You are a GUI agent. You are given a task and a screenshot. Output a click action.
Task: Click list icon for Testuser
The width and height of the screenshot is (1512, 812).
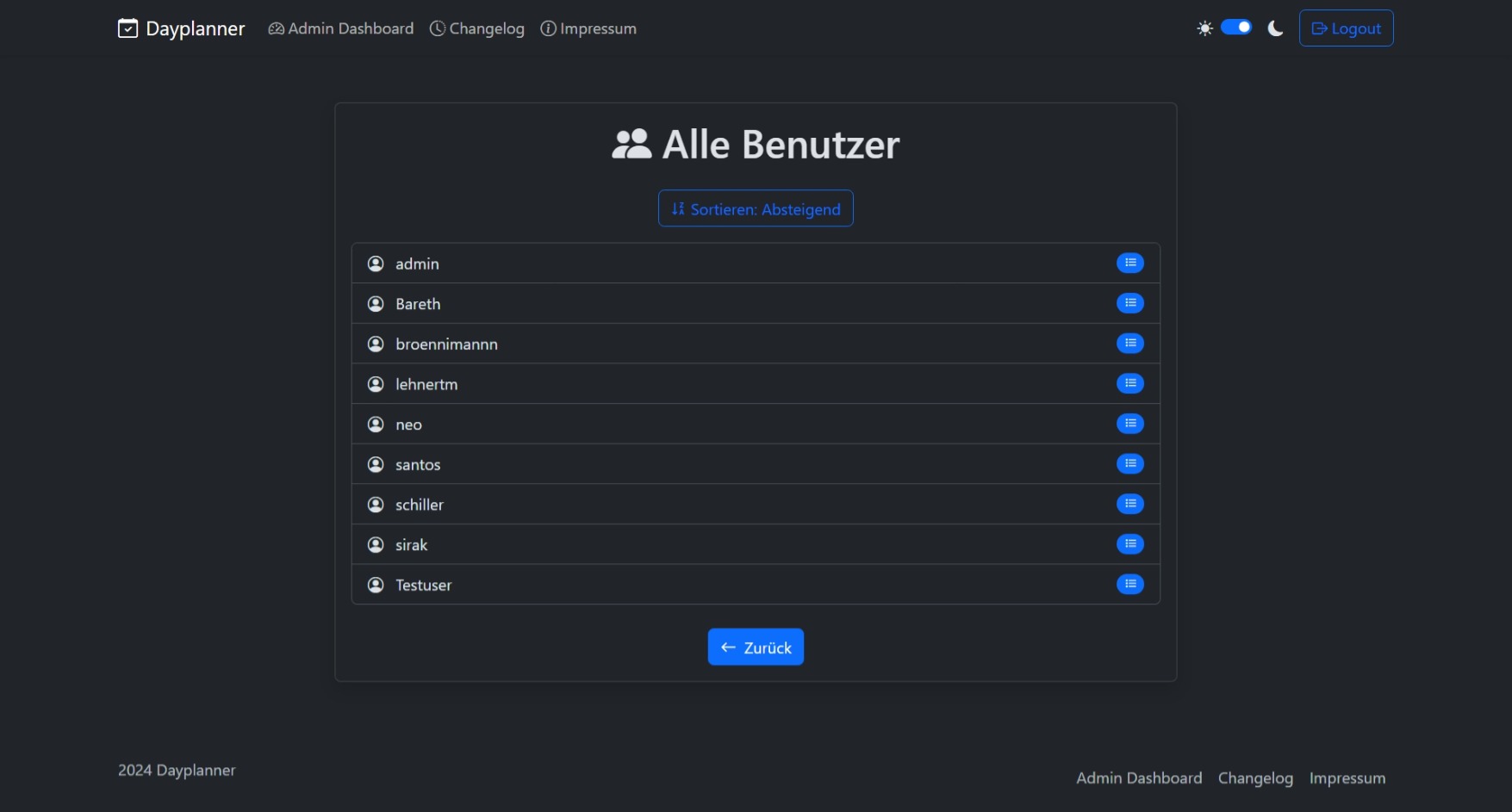tap(1129, 585)
